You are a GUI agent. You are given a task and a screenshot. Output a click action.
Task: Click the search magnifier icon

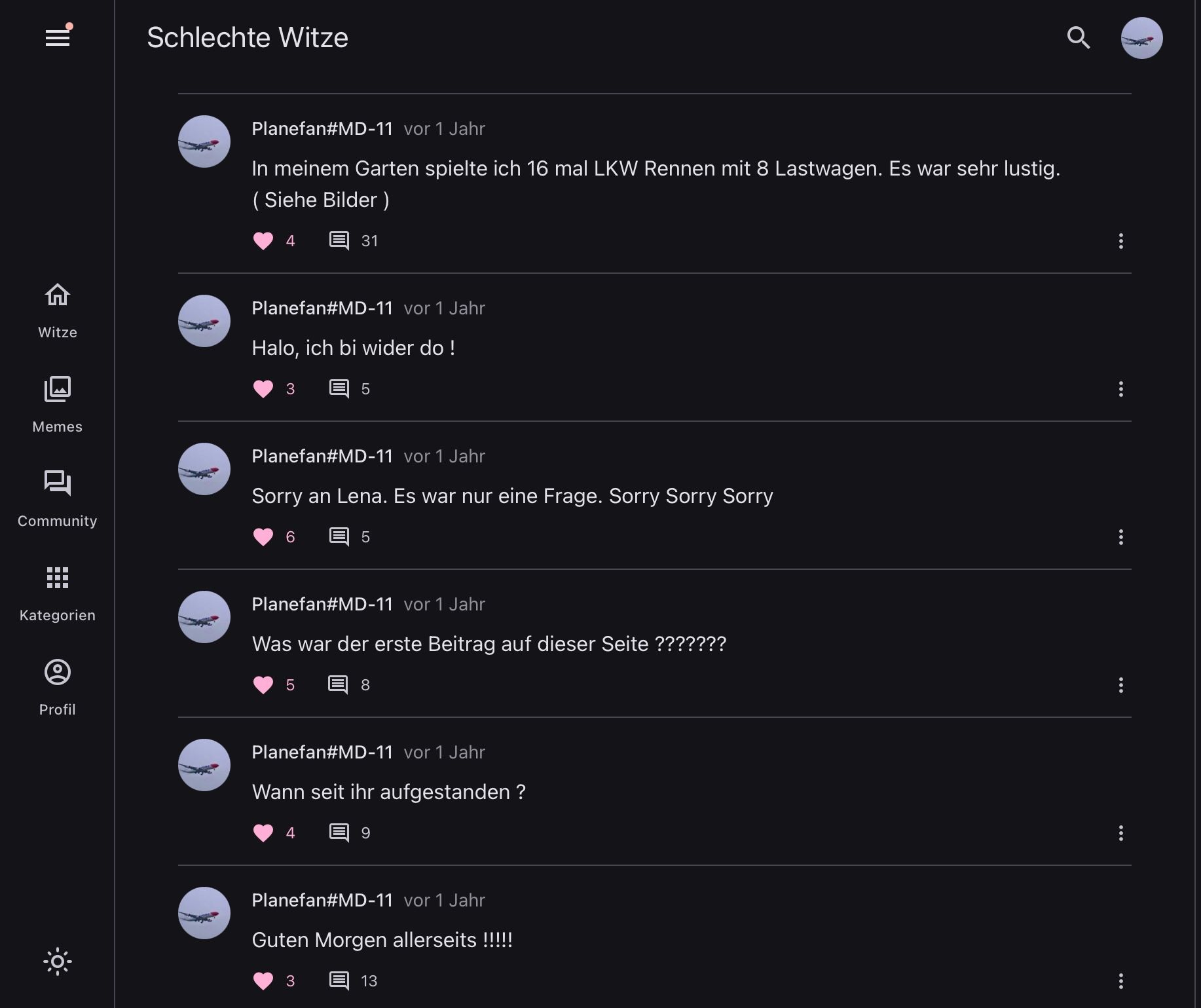[1078, 37]
